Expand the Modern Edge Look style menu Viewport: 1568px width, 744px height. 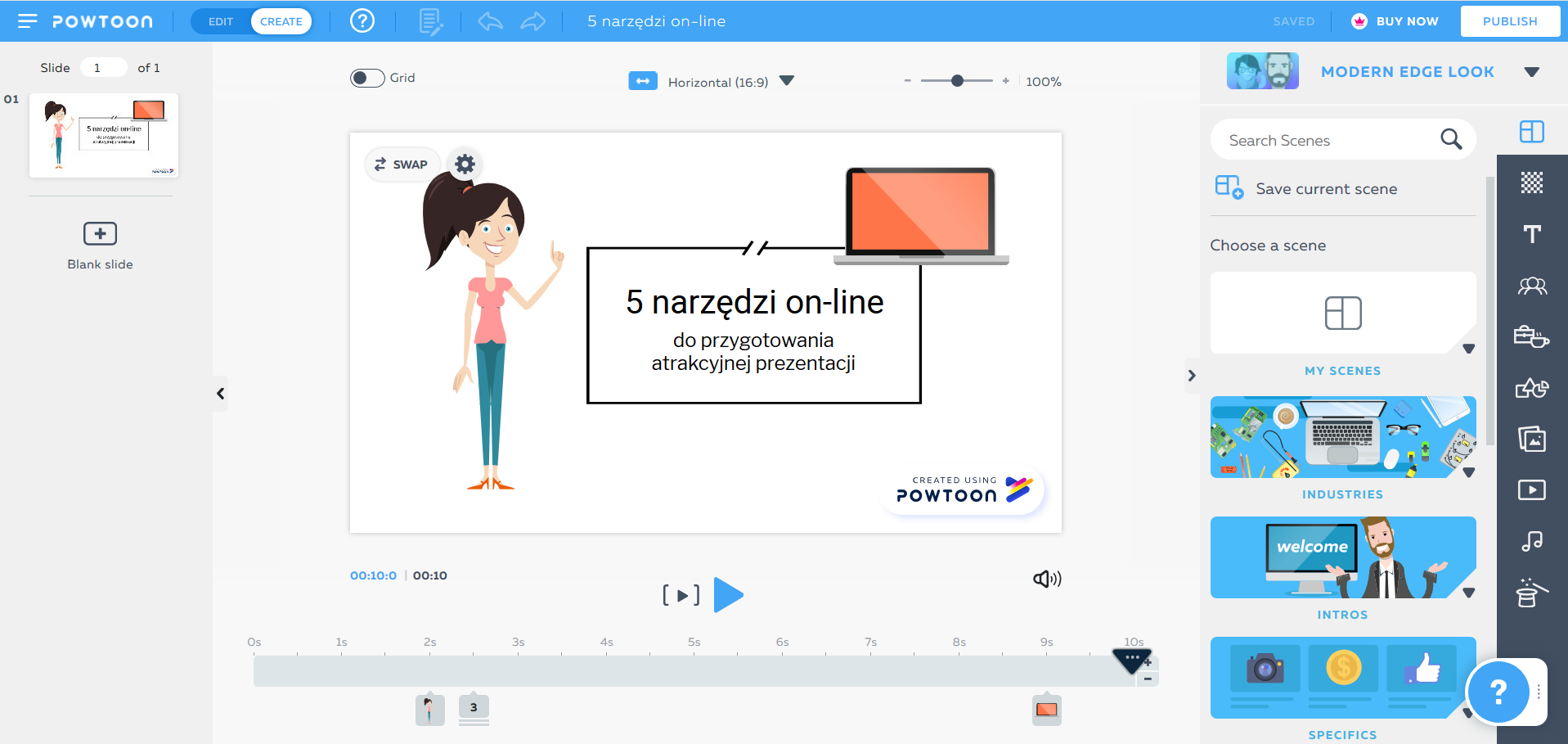(x=1532, y=72)
